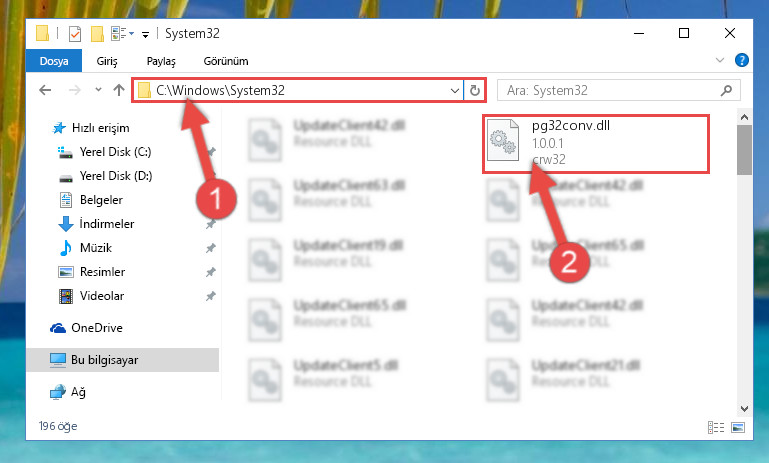Expand the address bar history dropdown
This screenshot has height=463, width=769.
tap(455, 90)
